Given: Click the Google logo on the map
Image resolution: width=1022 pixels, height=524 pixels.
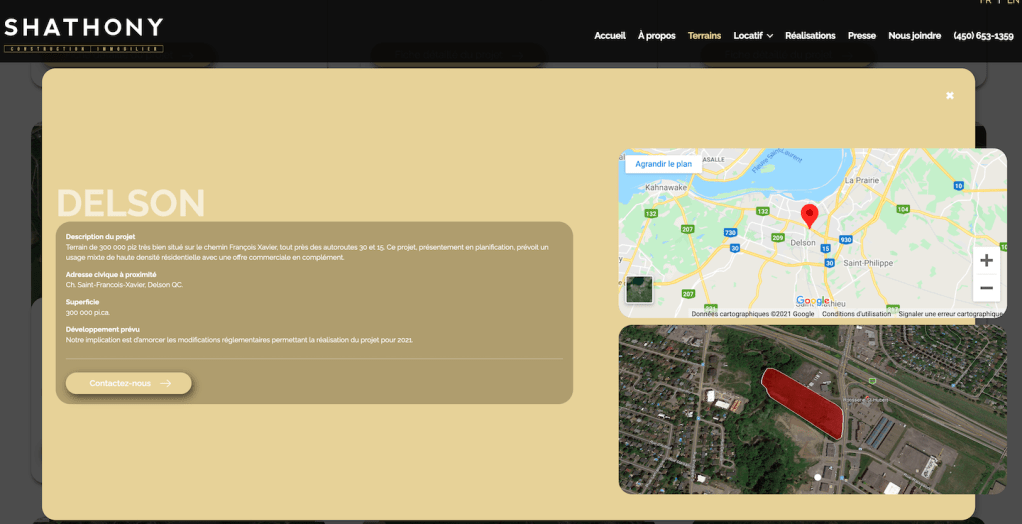Looking at the screenshot, I should click(x=812, y=301).
